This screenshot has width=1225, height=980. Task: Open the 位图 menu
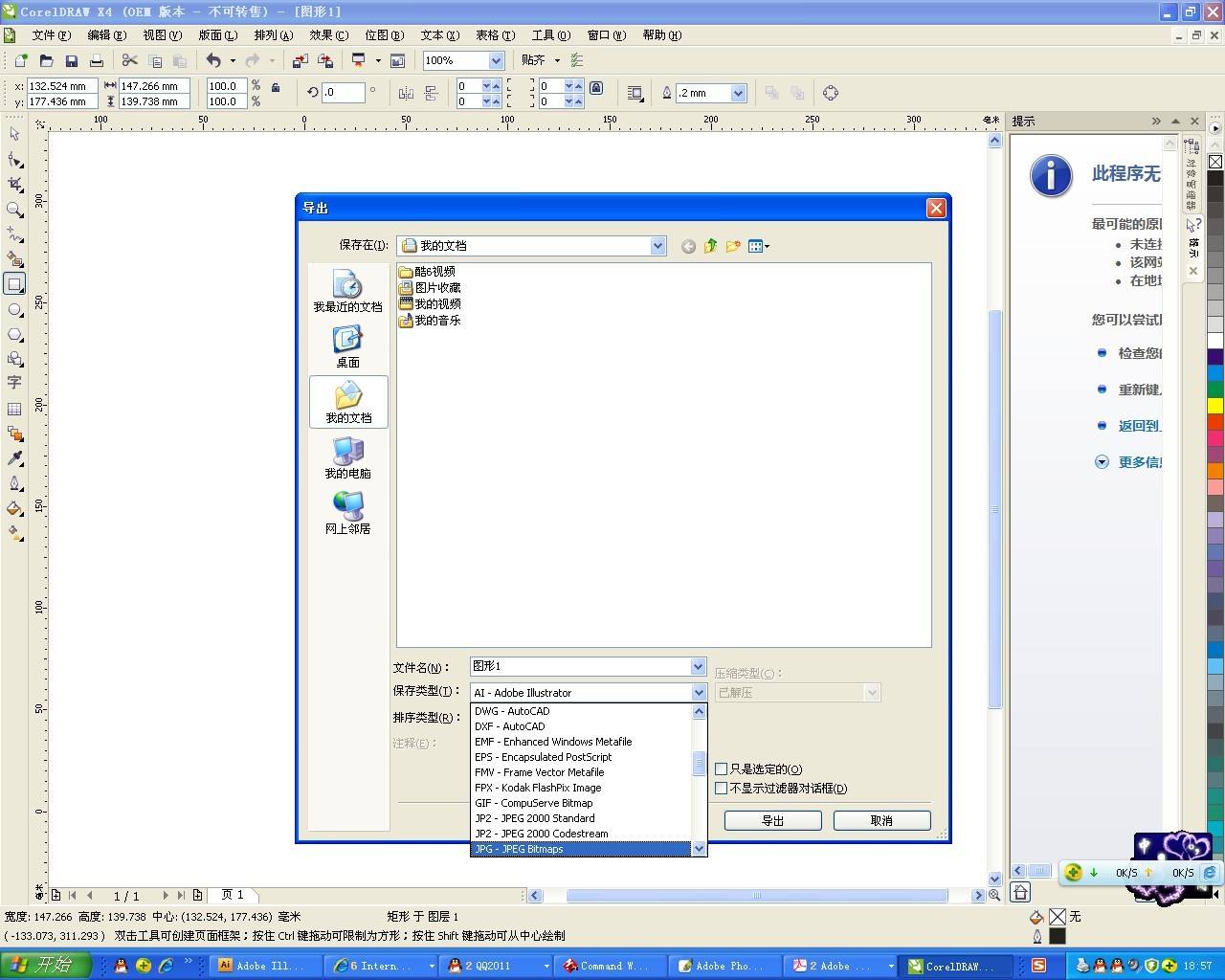click(385, 35)
